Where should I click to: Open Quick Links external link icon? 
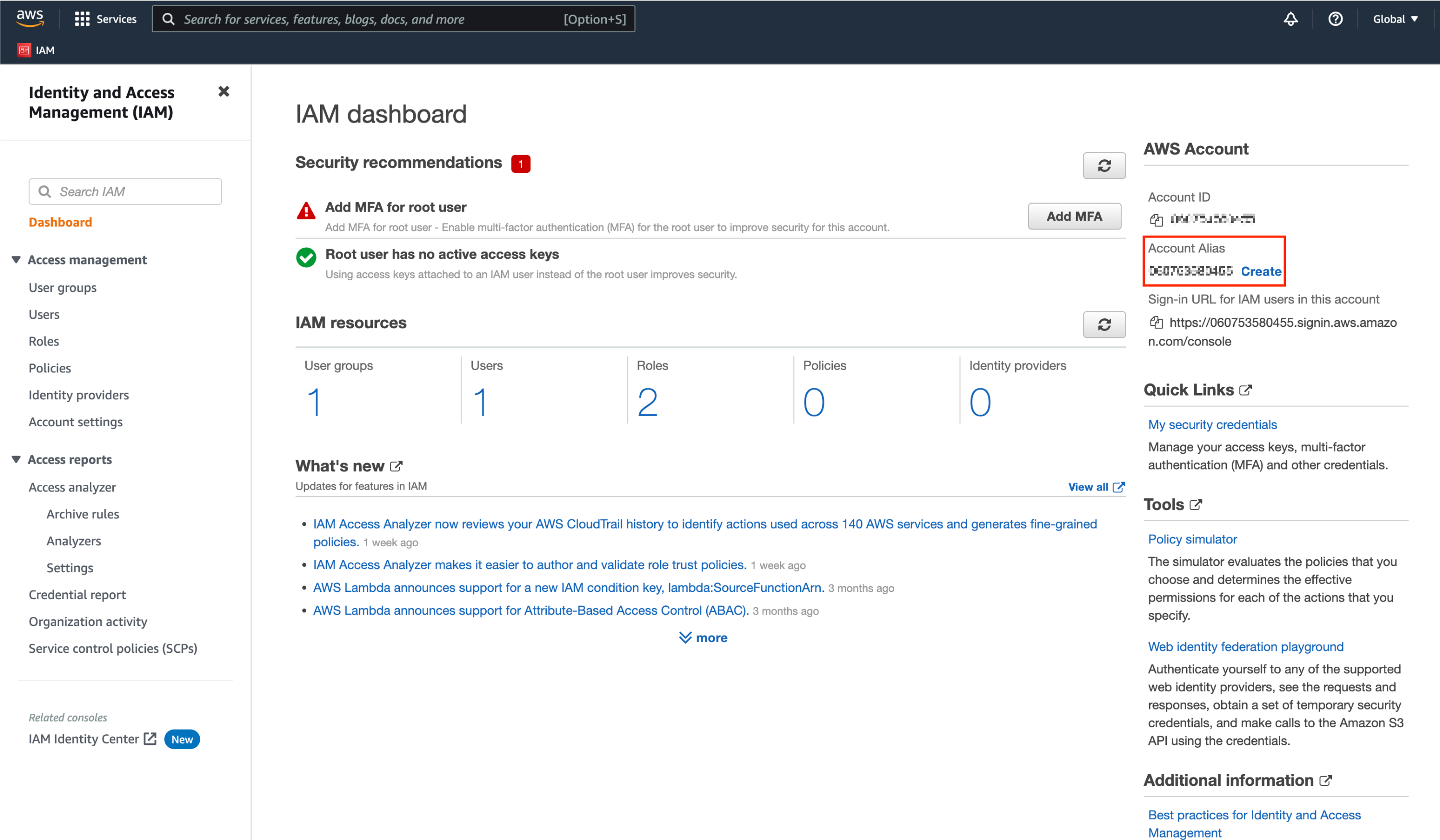pos(1246,390)
